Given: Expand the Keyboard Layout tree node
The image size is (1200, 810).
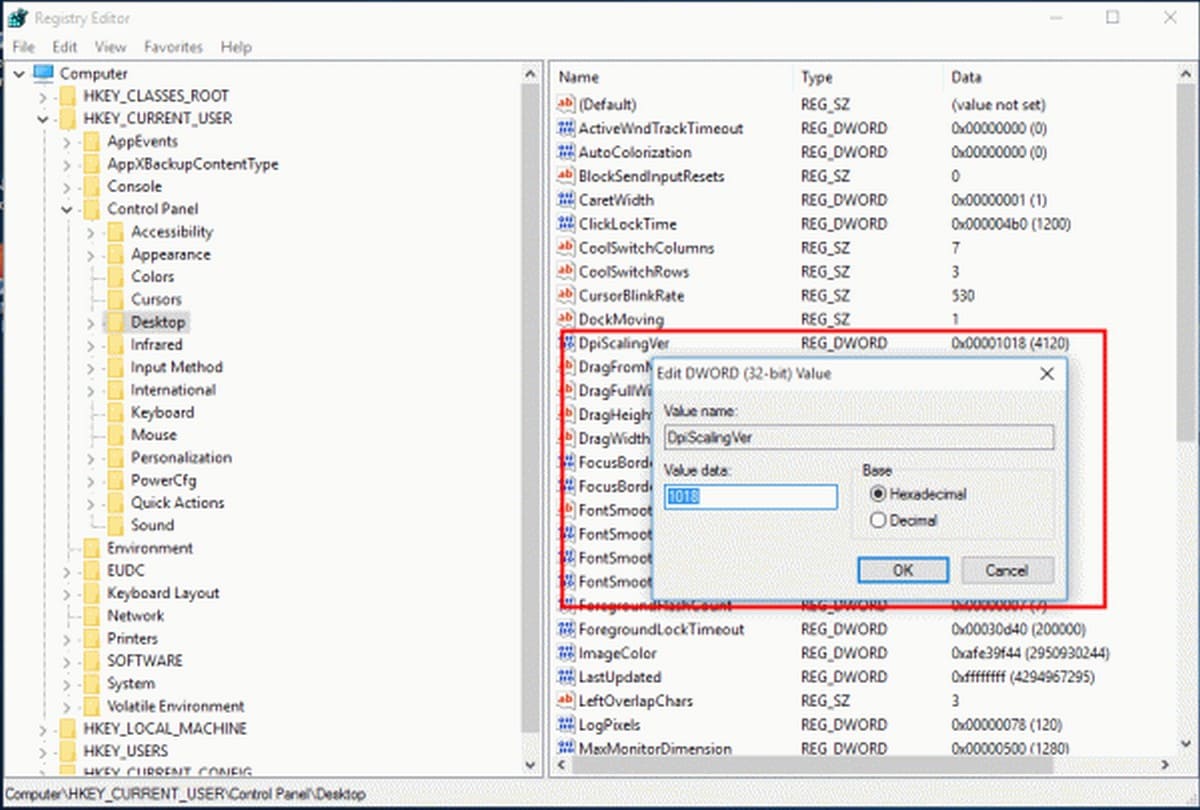Looking at the screenshot, I should 66,593.
